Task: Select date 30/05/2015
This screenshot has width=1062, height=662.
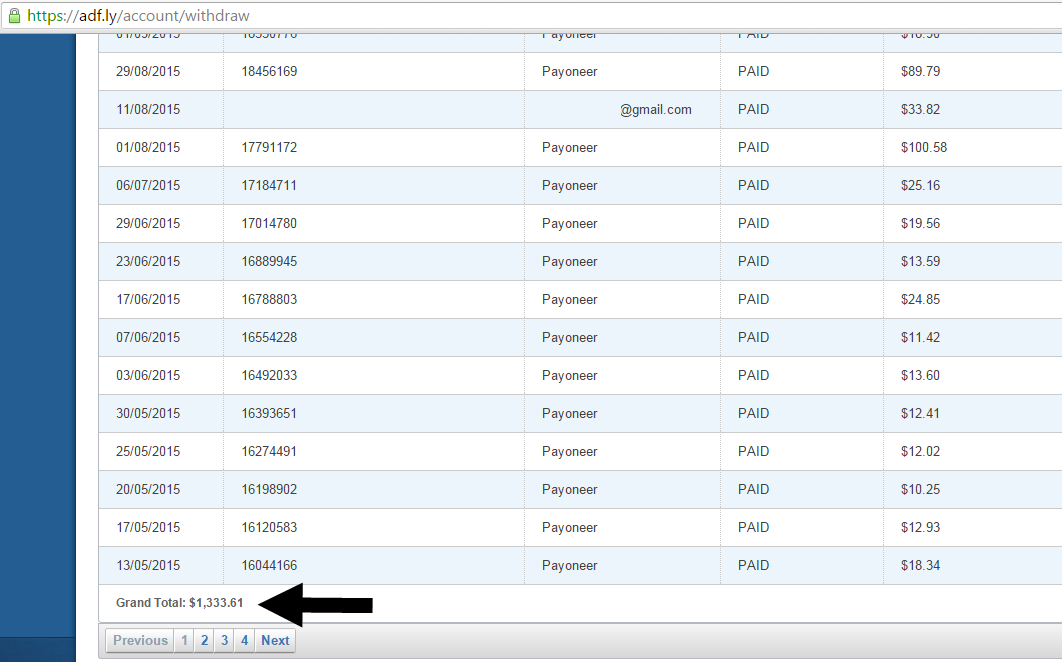Action: (x=148, y=413)
